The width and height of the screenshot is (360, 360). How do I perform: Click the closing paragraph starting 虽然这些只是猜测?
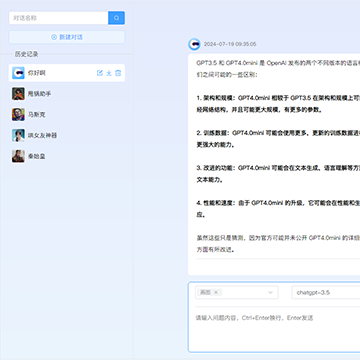click(278, 244)
